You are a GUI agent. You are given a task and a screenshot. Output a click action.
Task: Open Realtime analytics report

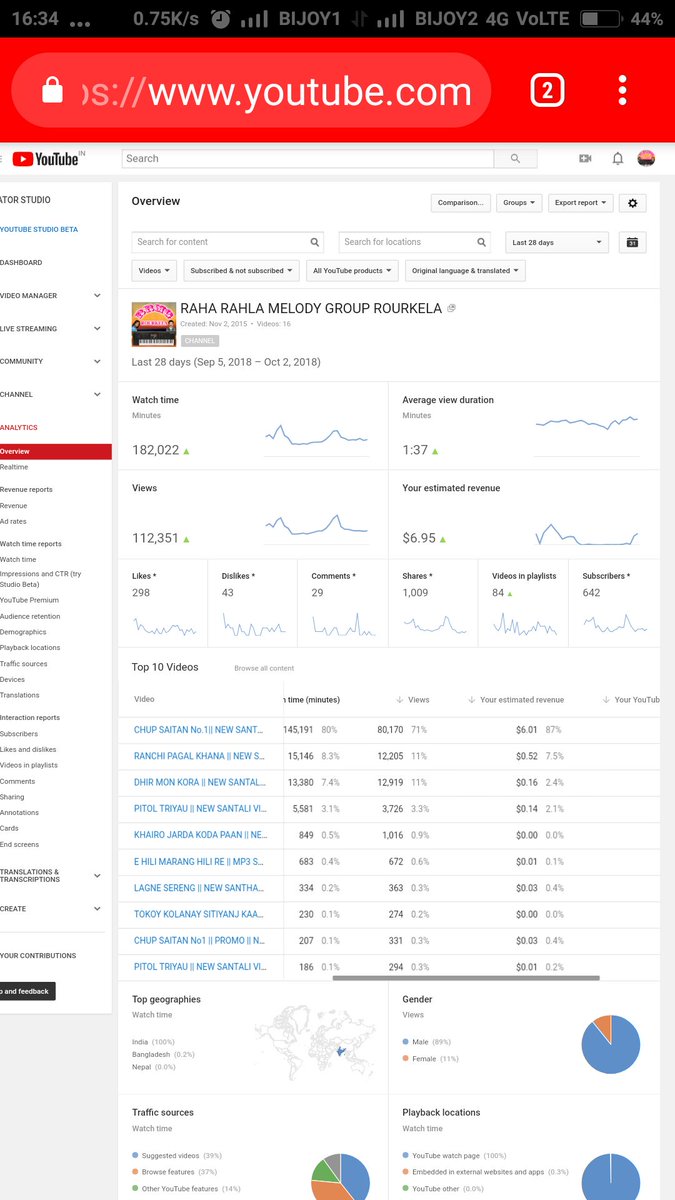pyautogui.click(x=14, y=467)
